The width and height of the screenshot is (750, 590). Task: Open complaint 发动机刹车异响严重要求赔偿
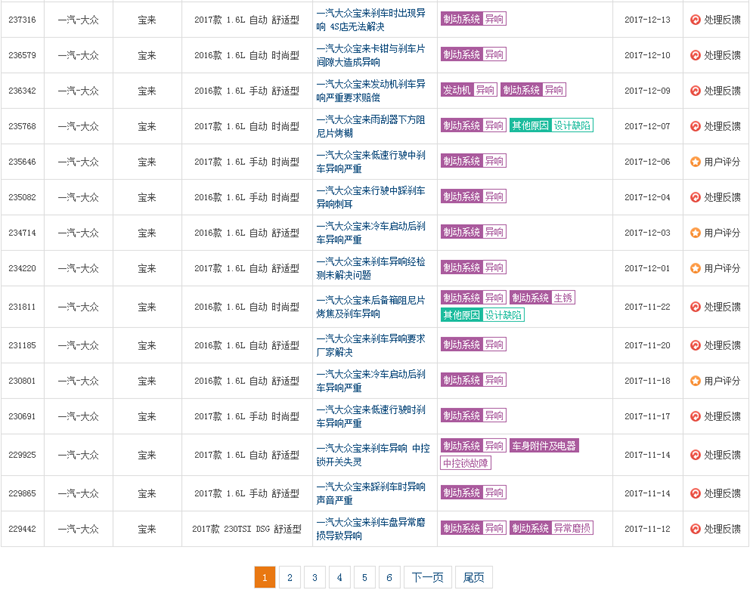point(371,90)
